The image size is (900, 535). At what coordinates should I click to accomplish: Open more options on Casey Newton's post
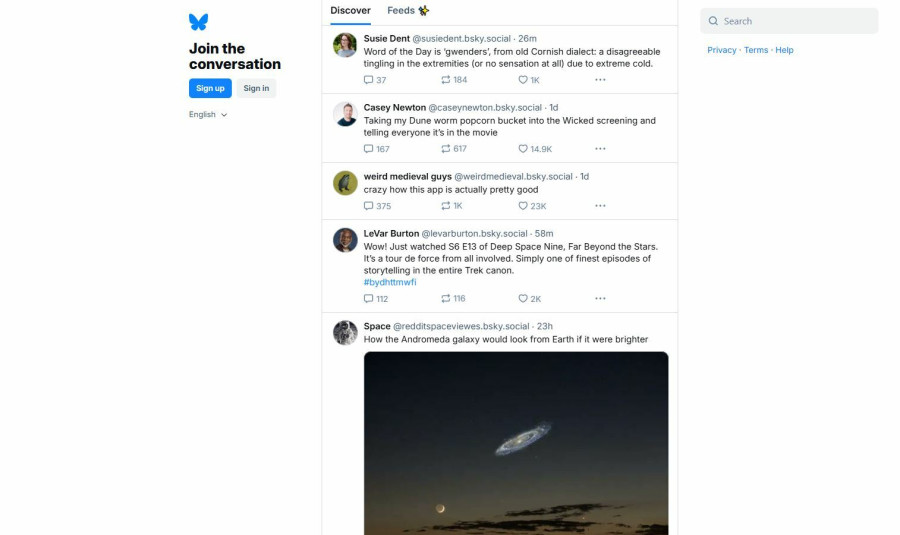(600, 149)
